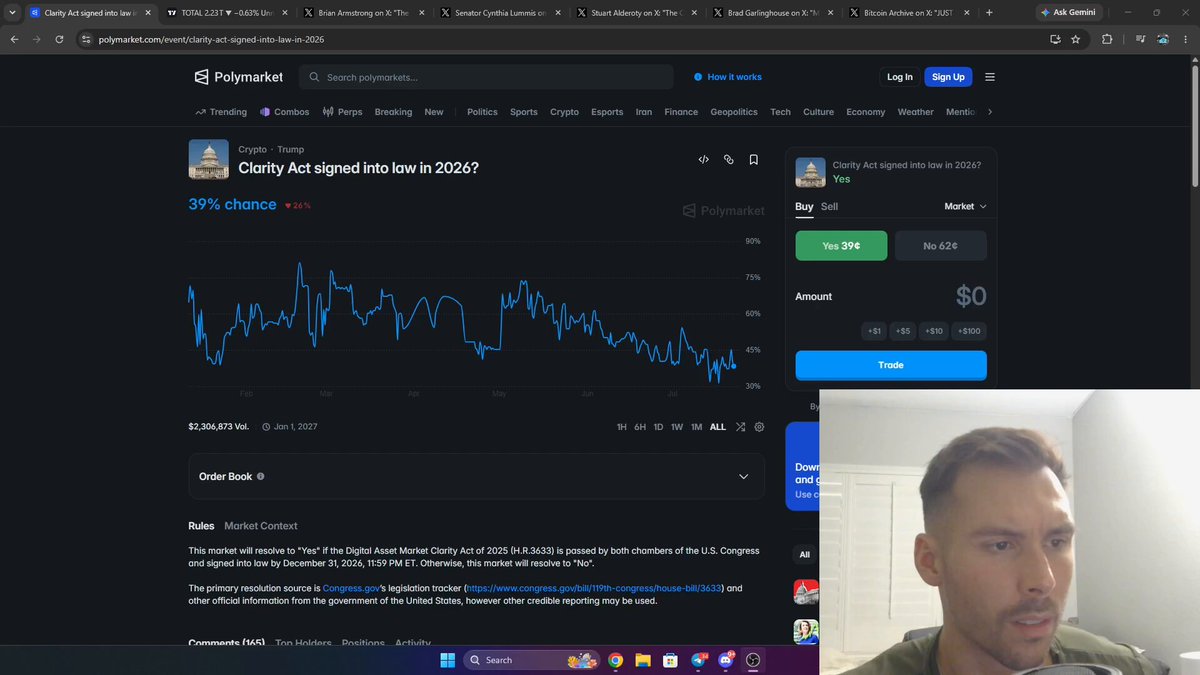Viewport: 1200px width, 675px height.
Task: Click the Search polymarkets field
Action: [x=486, y=77]
